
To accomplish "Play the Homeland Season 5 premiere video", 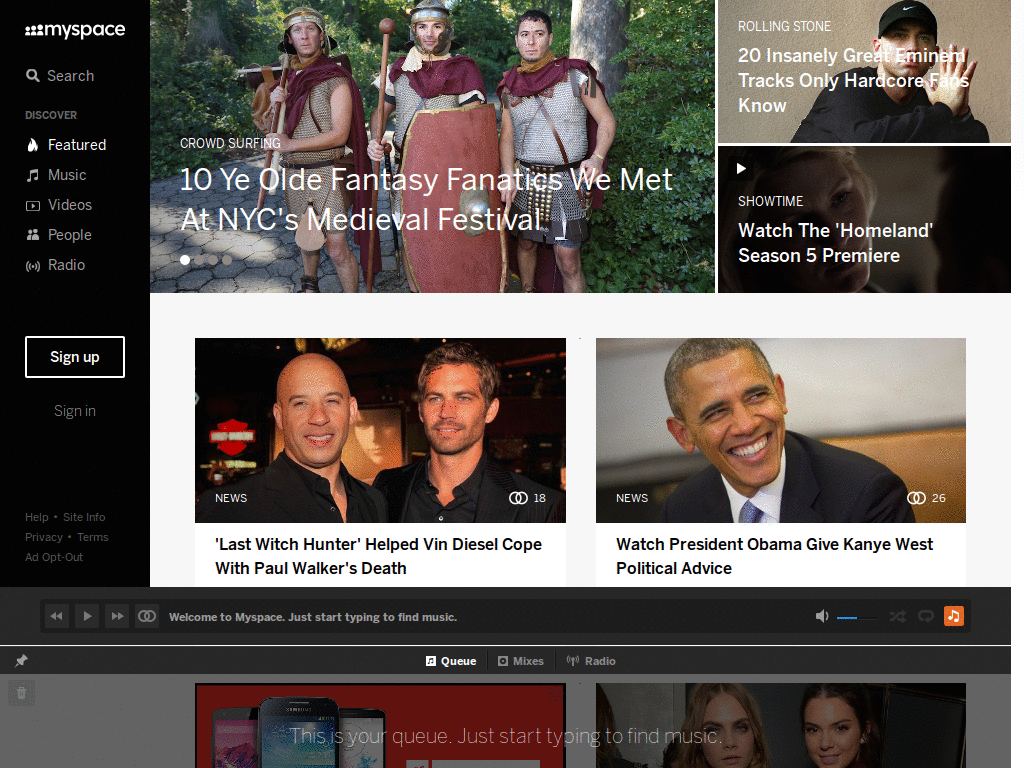I will click(x=741, y=168).
